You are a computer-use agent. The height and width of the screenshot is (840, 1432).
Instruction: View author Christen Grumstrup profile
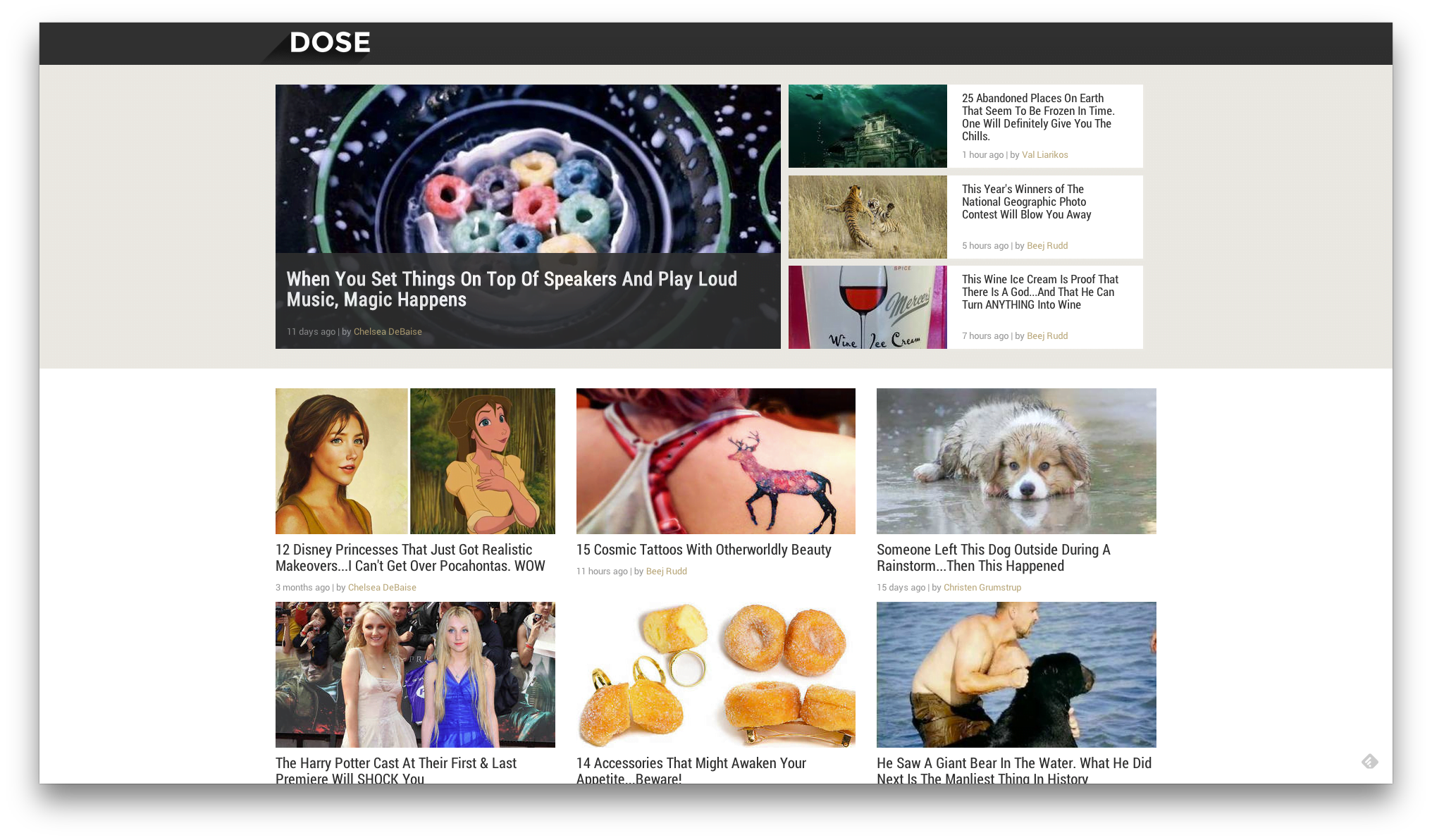pos(982,588)
